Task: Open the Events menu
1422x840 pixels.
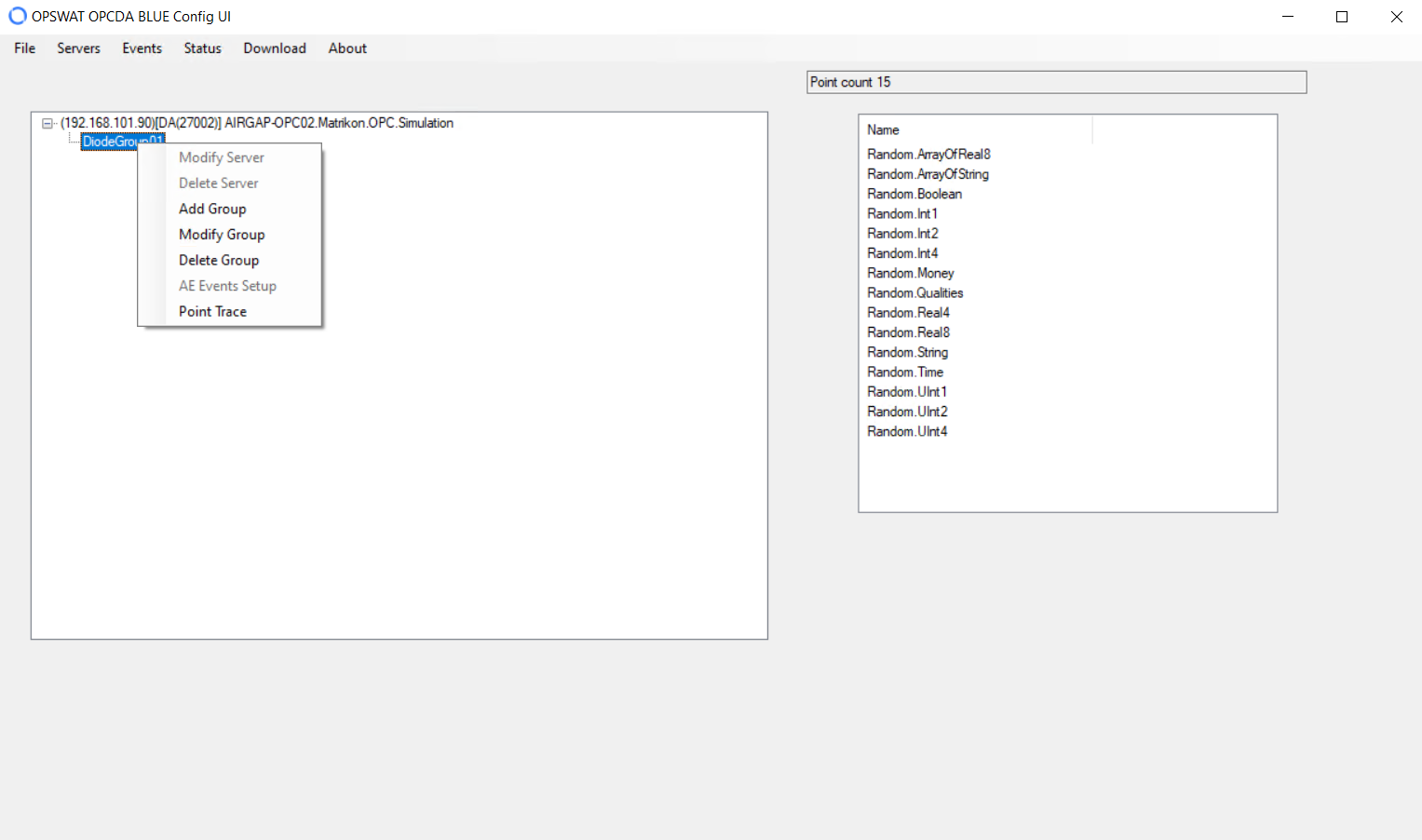Action: 142,48
